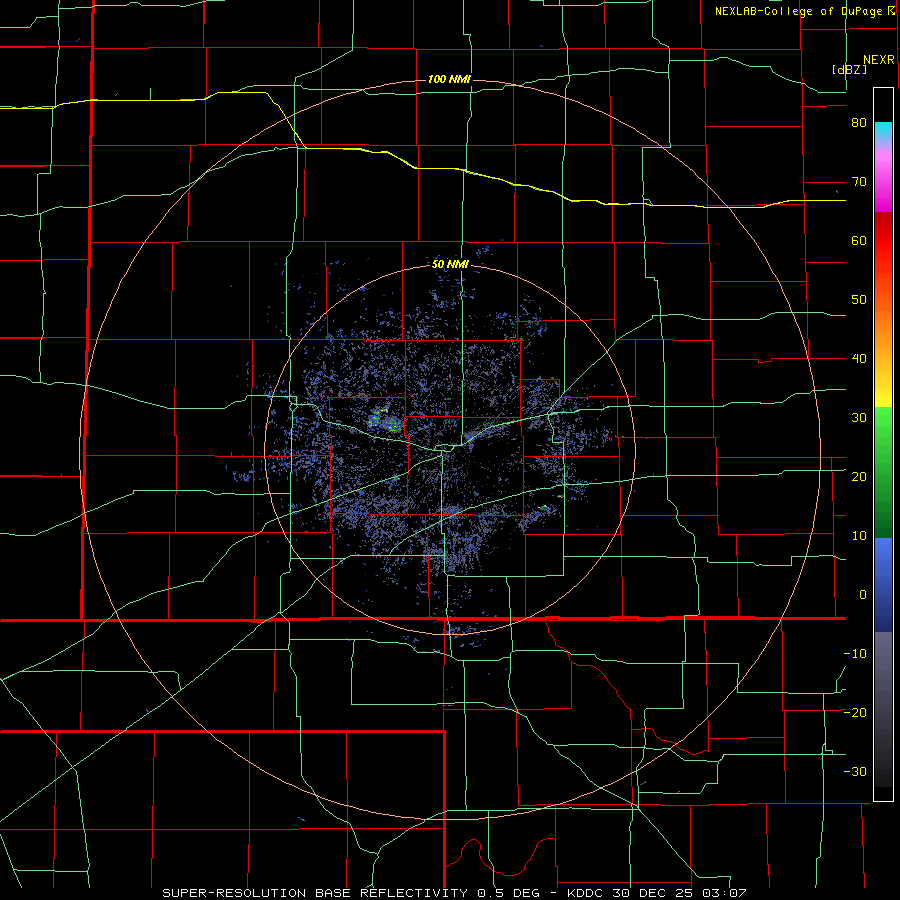Click the green radar echo cluster west of radar
The width and height of the screenshot is (900, 900).
click(385, 422)
